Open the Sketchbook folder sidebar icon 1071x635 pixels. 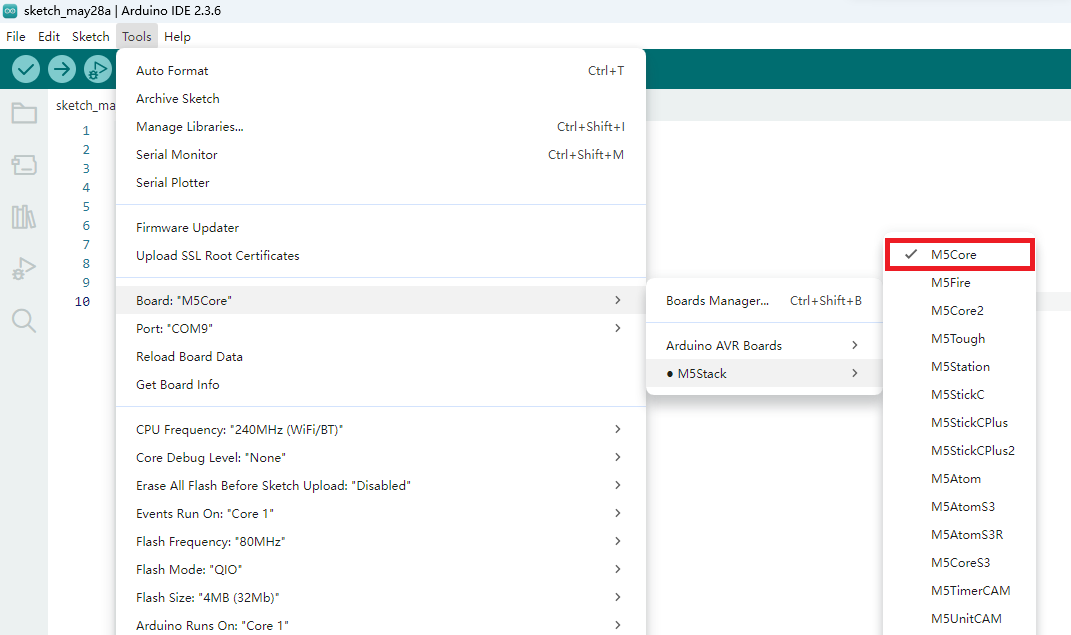pyautogui.click(x=24, y=113)
